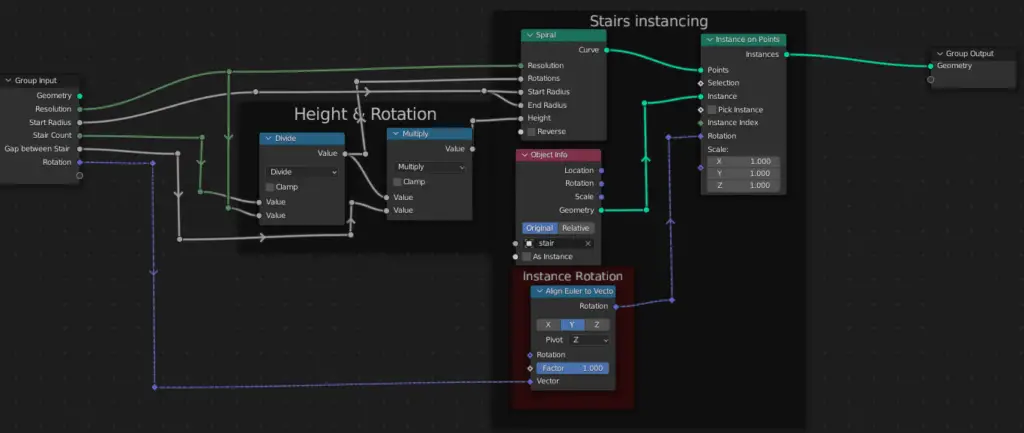The height and width of the screenshot is (433, 1024).
Task: Click the Scale X value field
Action: tap(743, 161)
